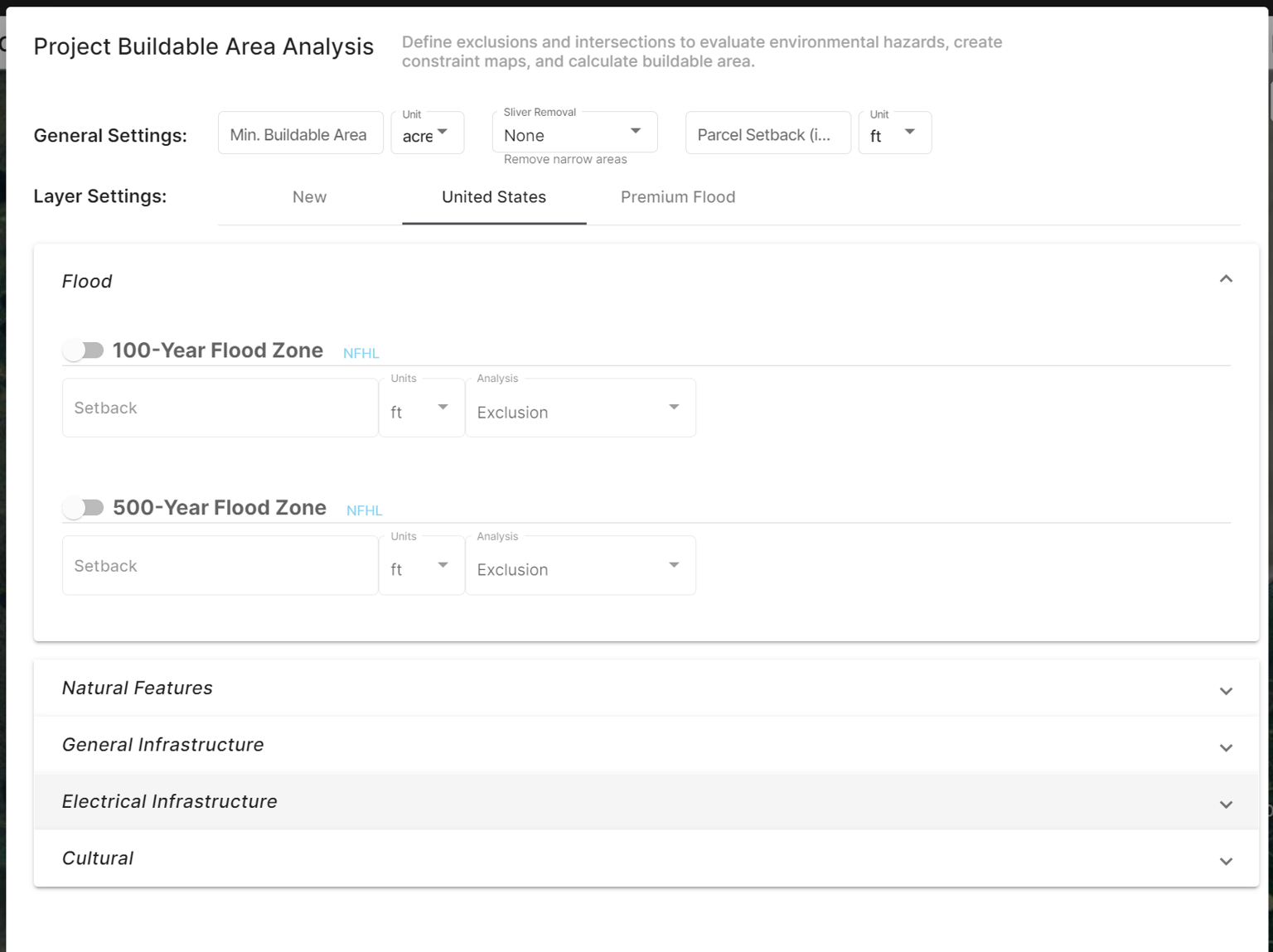
Task: Enable the 100-Year Flood Zone layer
Action: point(83,350)
